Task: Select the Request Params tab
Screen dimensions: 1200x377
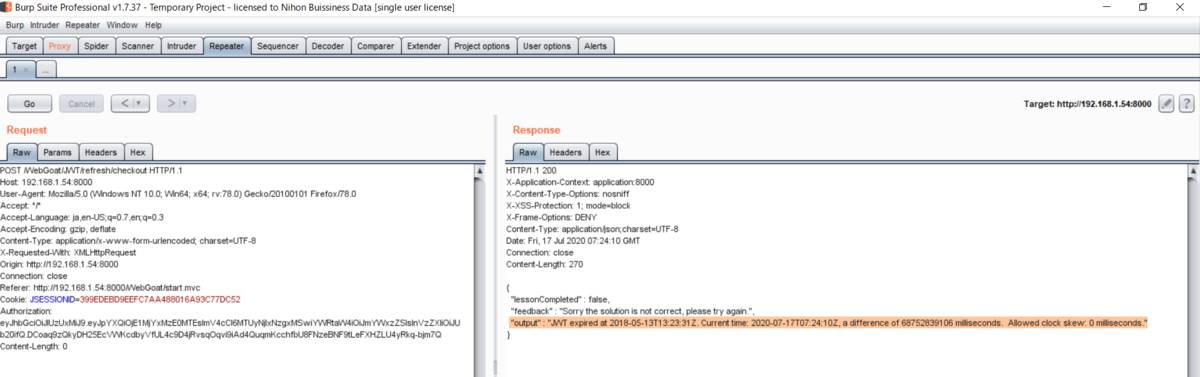Action: (57, 152)
